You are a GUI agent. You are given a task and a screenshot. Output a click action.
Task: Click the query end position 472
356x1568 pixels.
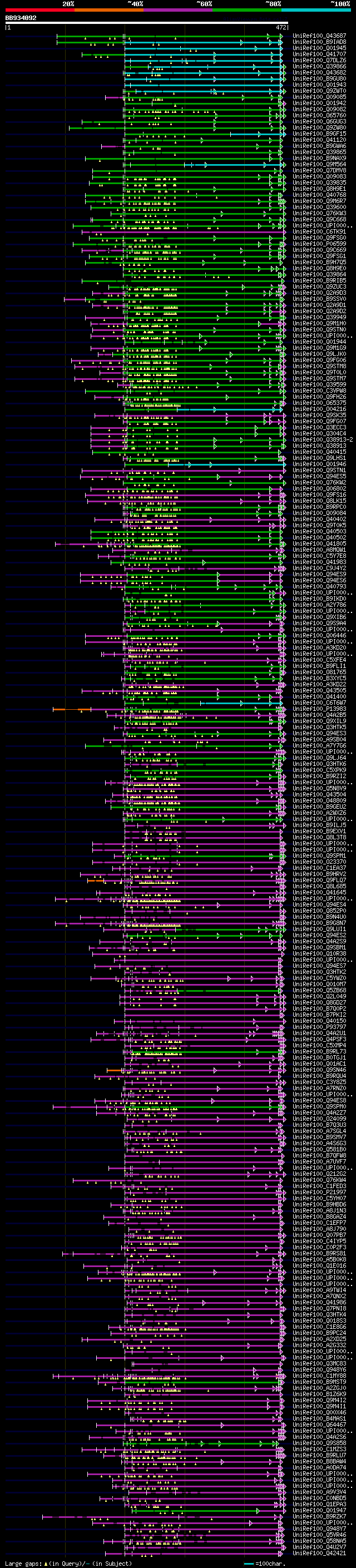(281, 27)
